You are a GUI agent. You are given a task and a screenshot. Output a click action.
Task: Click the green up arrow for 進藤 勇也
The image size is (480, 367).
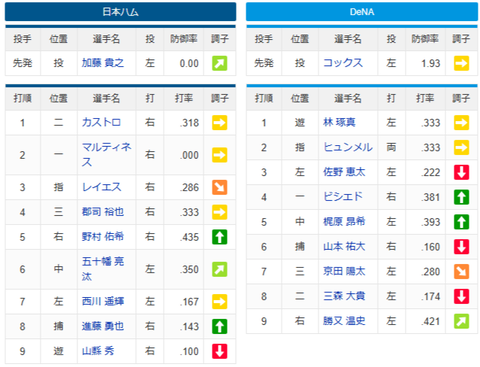[x=220, y=326]
